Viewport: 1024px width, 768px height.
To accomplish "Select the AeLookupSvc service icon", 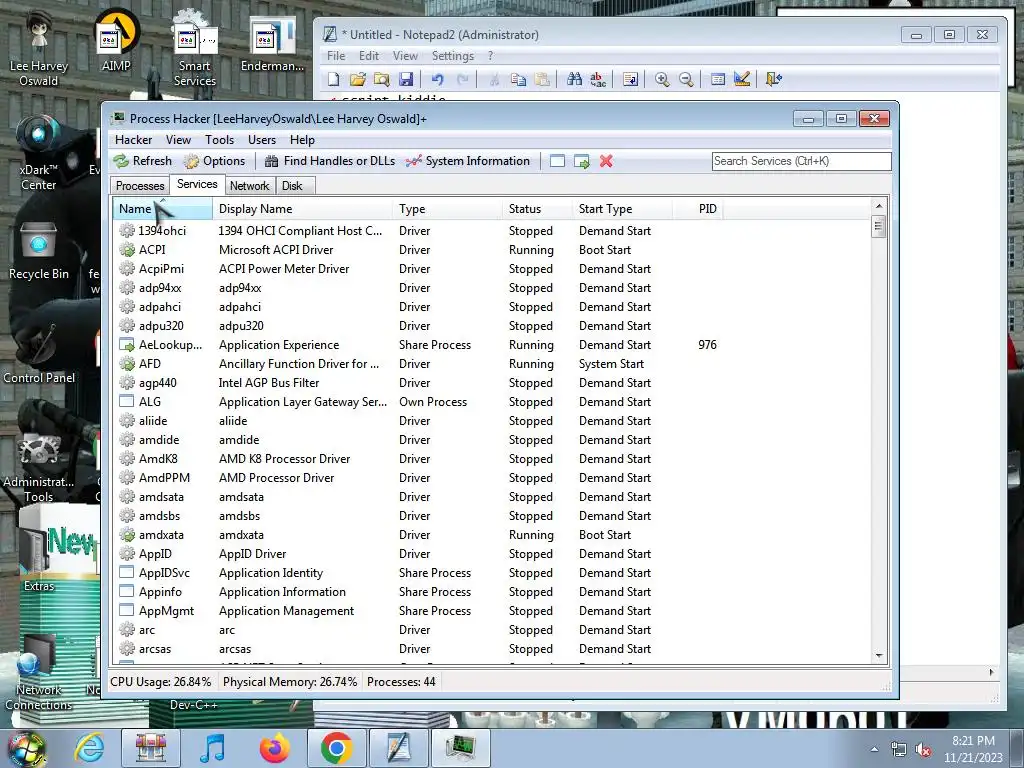I will pos(127,345).
